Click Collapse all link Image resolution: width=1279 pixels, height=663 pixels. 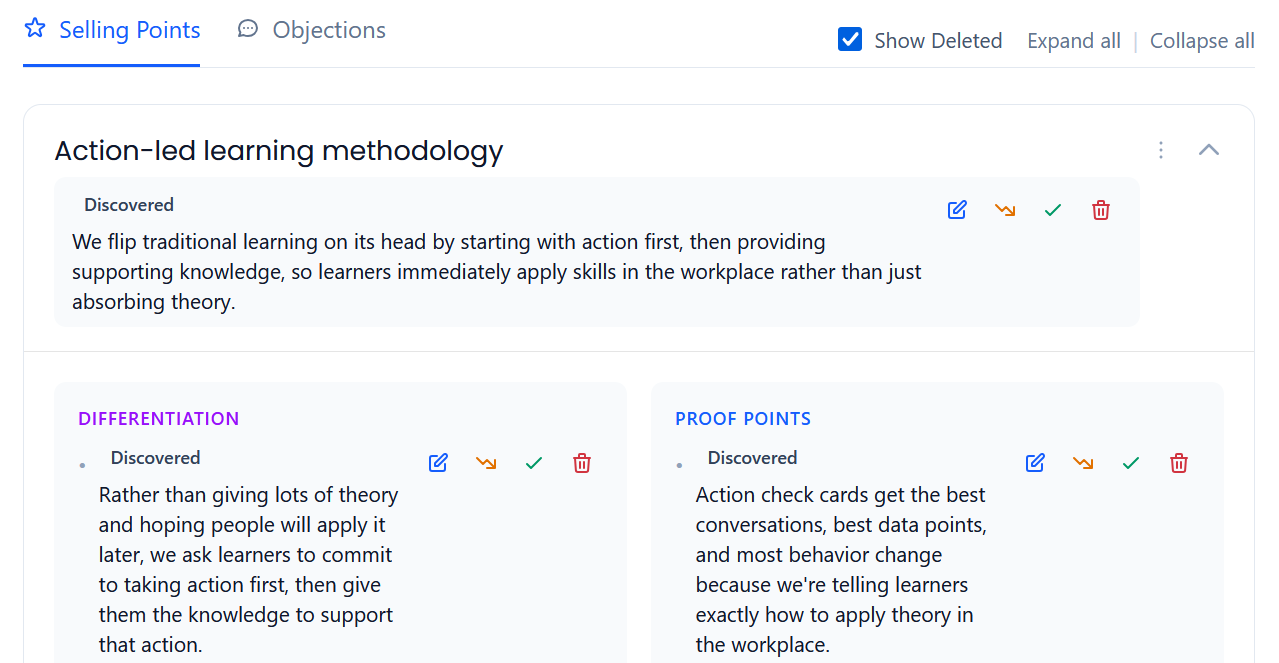(1202, 41)
